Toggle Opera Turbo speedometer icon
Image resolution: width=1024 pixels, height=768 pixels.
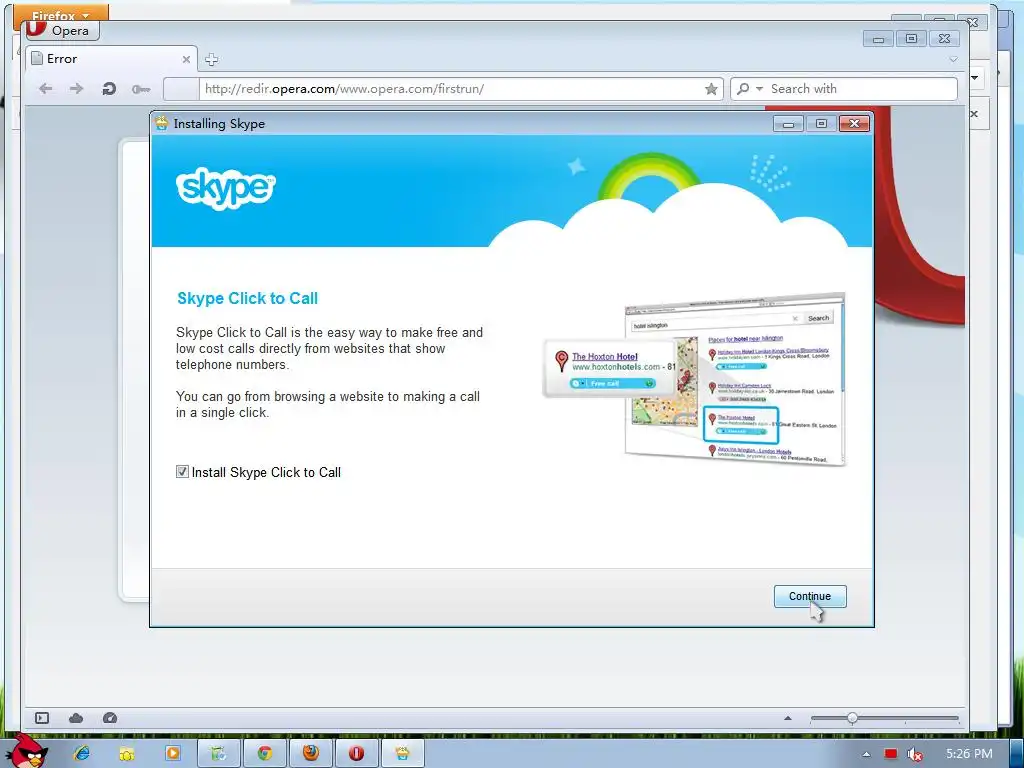tap(110, 718)
